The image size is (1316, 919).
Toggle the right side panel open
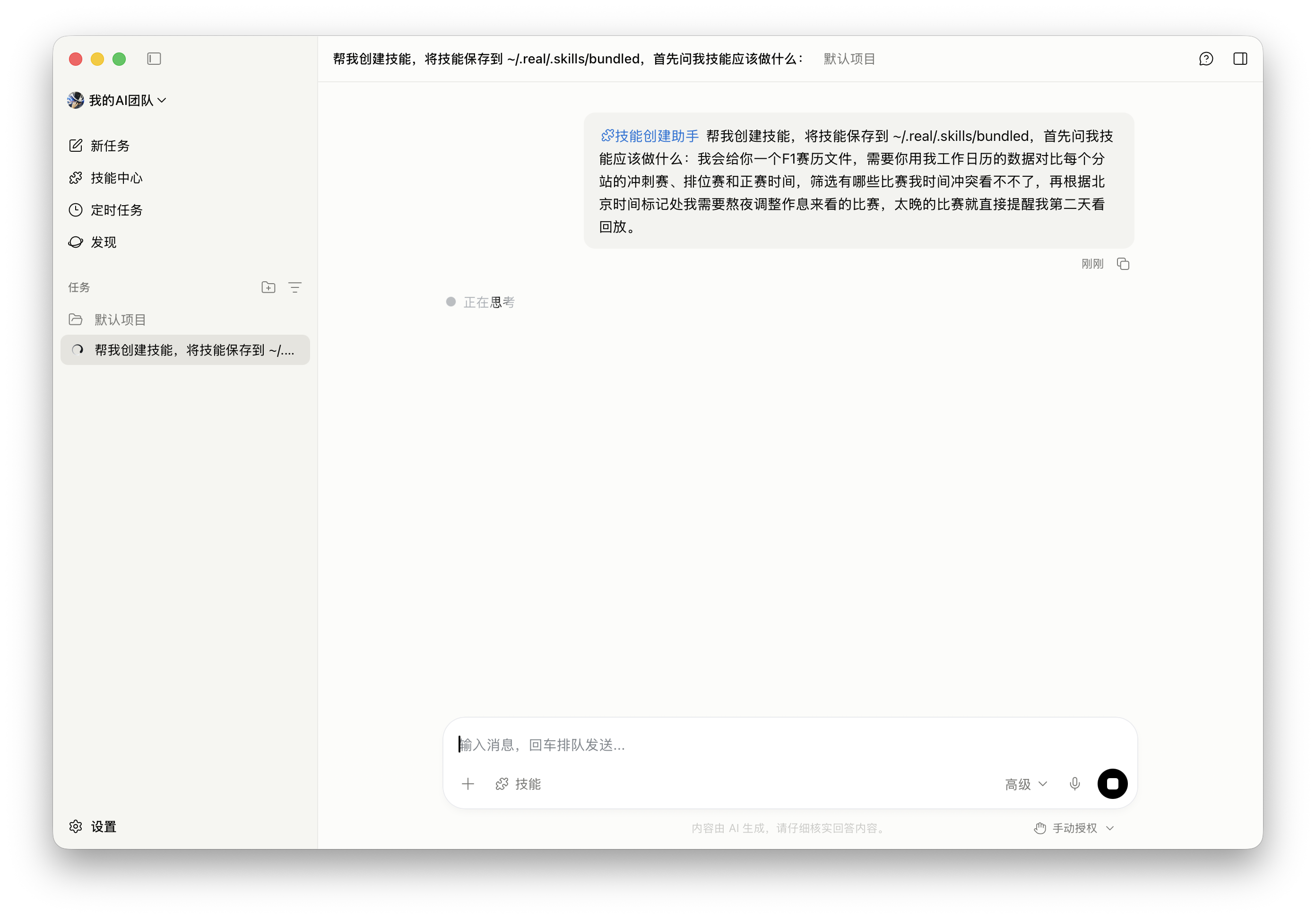point(1240,59)
